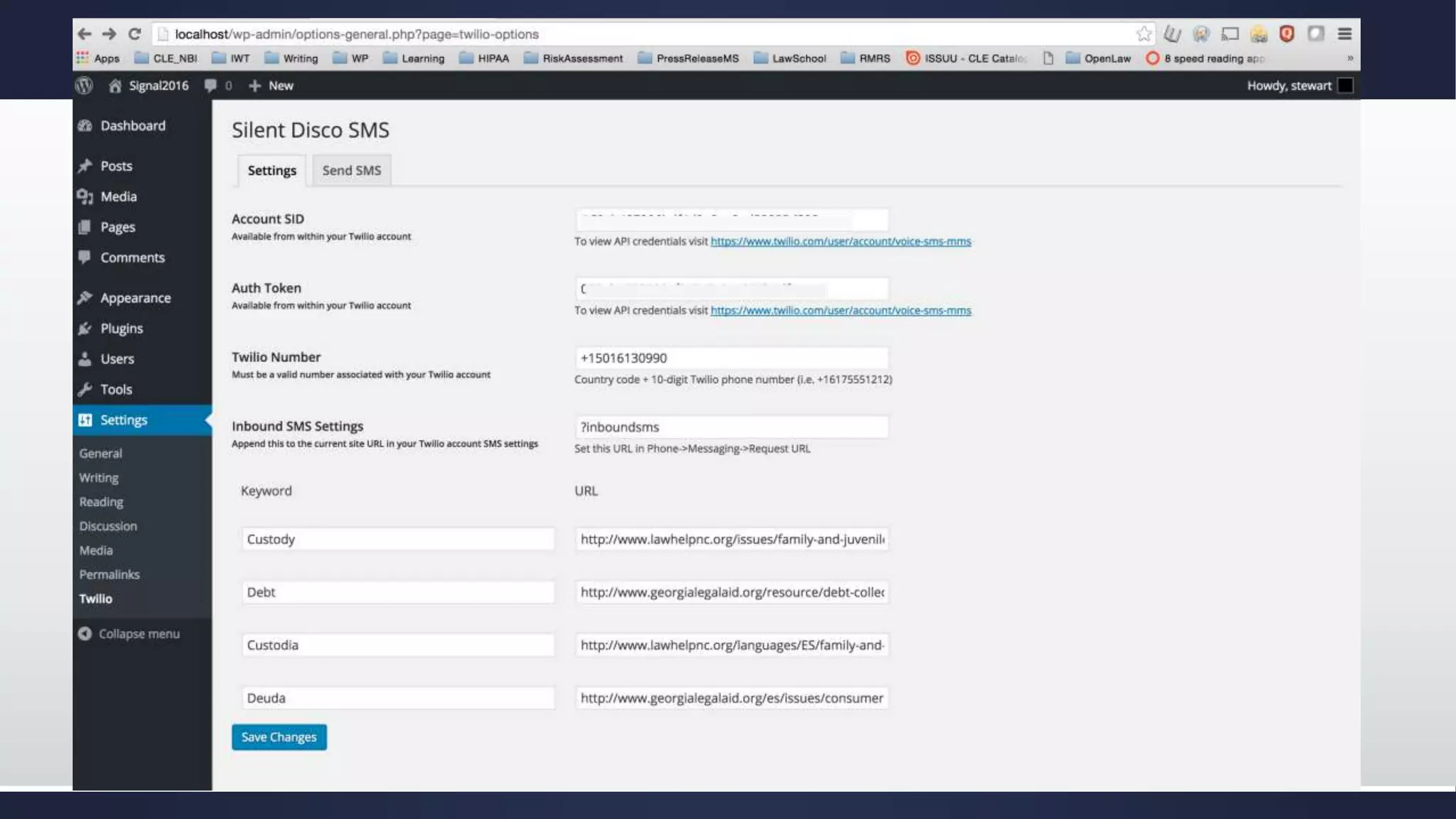The width and height of the screenshot is (1456, 819).
Task: Click the bookmark star icon in address bar
Action: click(x=1143, y=34)
